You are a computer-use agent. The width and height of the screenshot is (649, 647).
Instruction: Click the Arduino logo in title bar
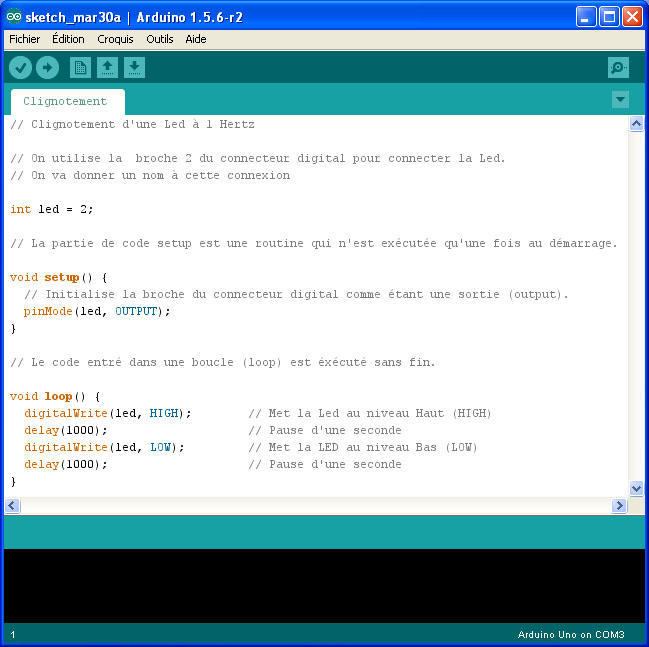tap(14, 17)
